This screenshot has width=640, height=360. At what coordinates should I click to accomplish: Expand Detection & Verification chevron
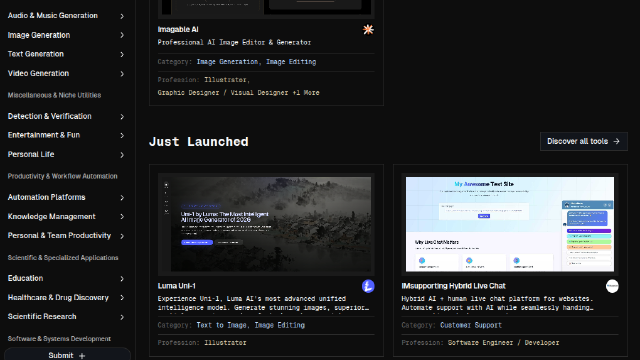(122, 117)
